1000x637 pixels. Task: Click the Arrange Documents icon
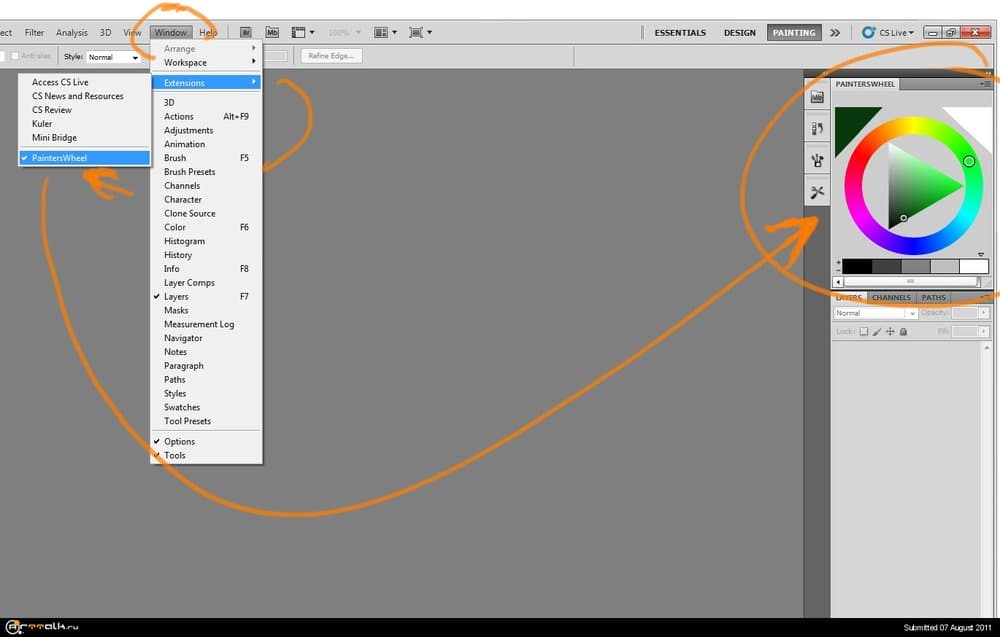[381, 33]
